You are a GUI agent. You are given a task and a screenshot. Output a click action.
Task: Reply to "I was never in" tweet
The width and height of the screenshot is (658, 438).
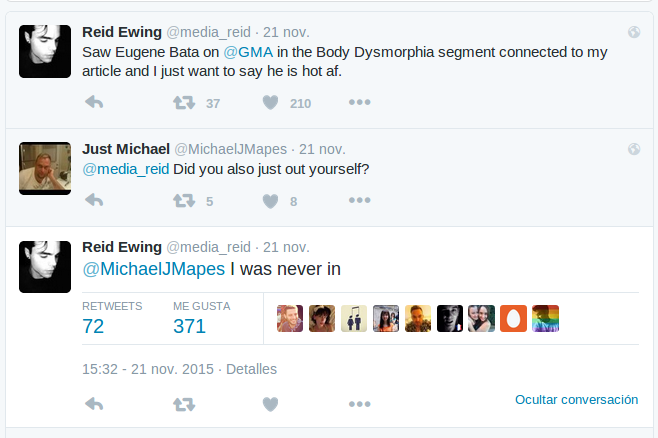[x=95, y=404]
